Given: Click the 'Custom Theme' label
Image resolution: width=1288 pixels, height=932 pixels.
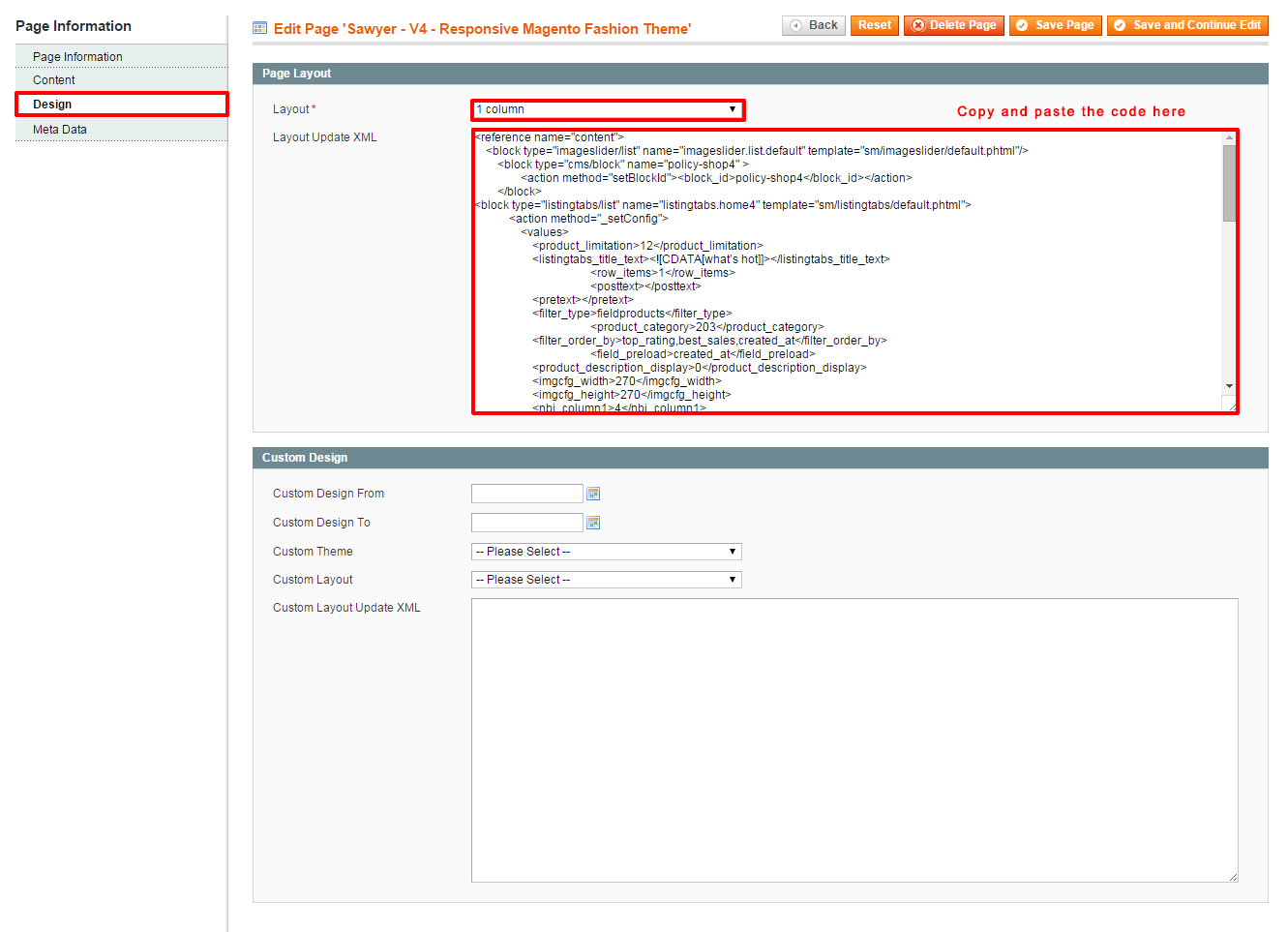Looking at the screenshot, I should point(313,552).
